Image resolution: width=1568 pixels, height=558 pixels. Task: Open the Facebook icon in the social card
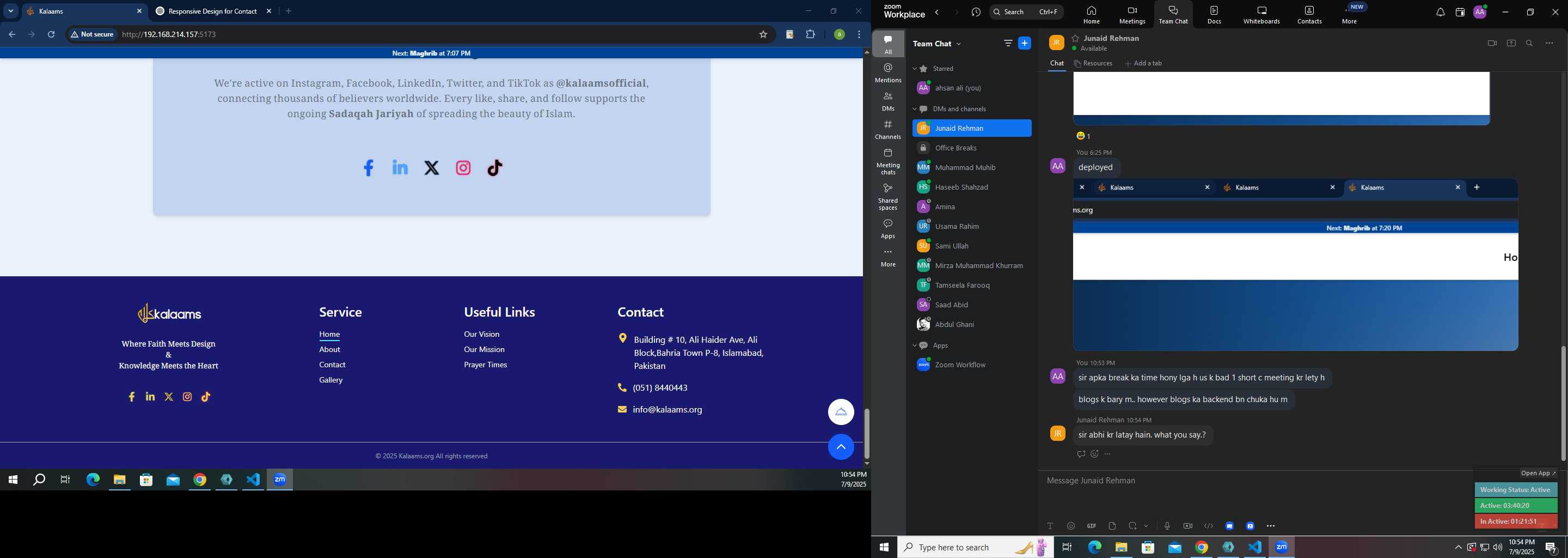(368, 168)
